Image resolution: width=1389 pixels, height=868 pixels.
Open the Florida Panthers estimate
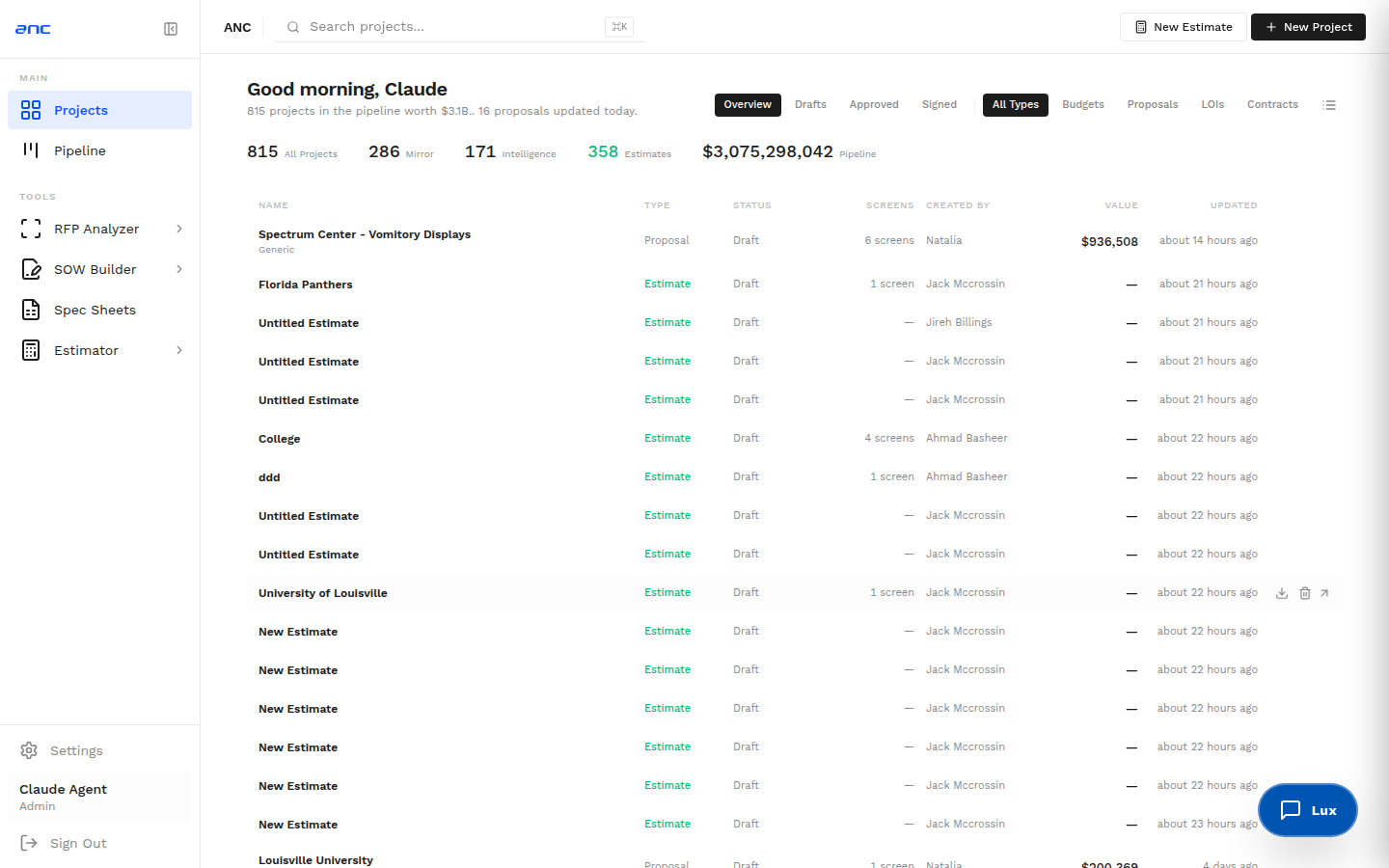pos(306,285)
